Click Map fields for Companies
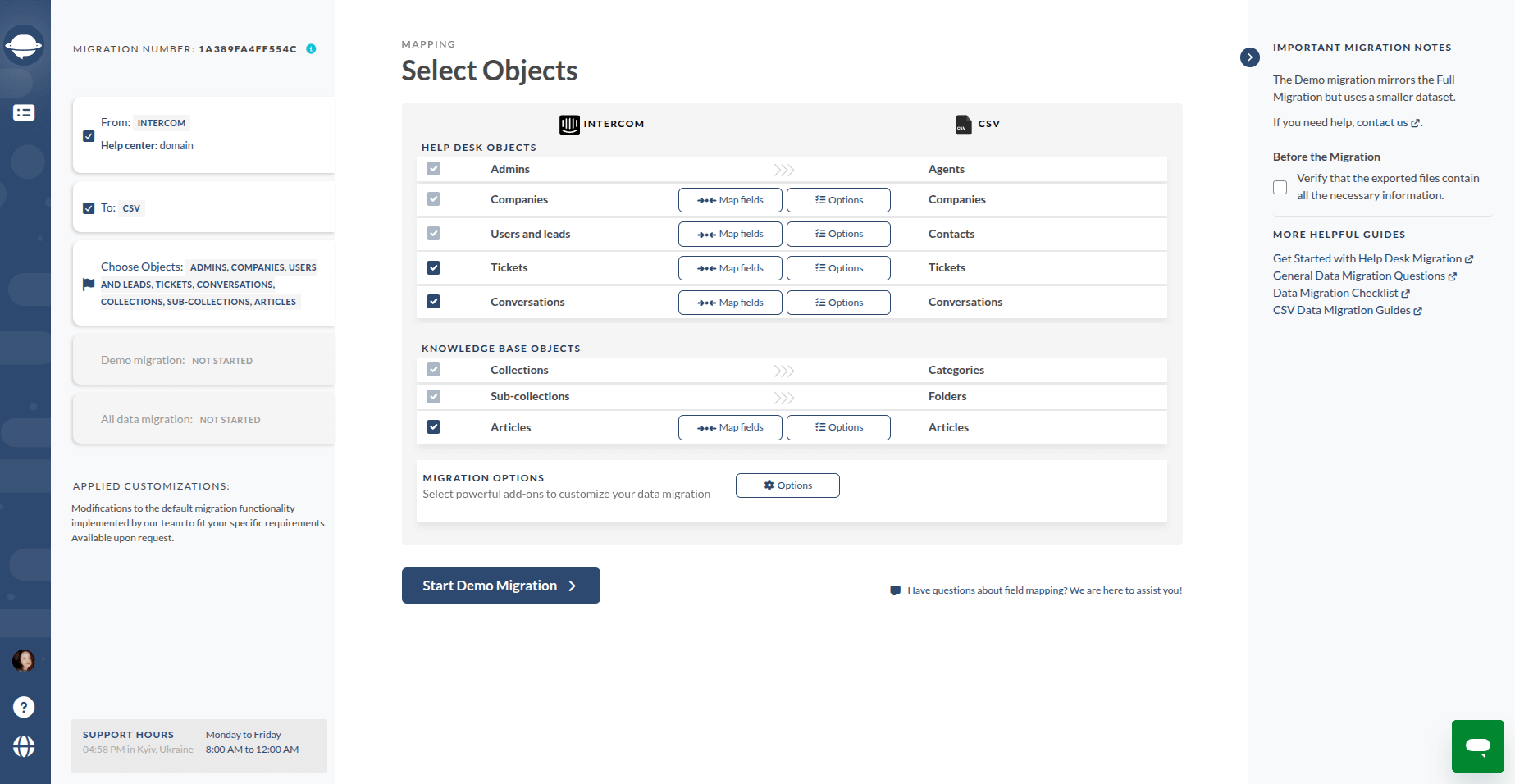Viewport: 1515px width, 784px height. tap(729, 199)
